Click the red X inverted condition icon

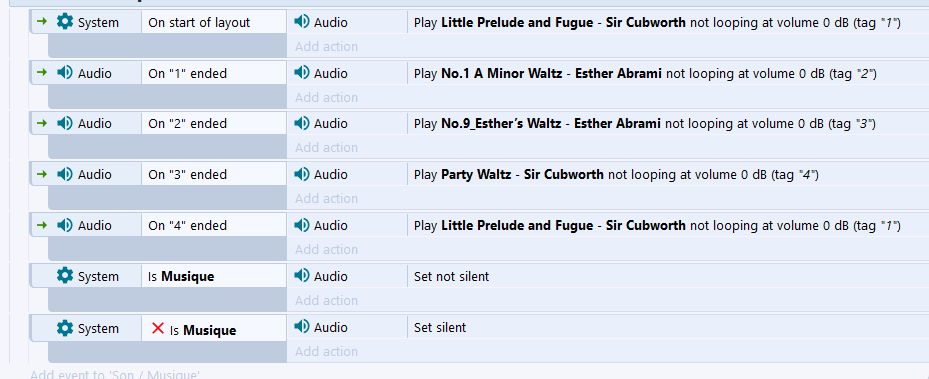point(158,328)
